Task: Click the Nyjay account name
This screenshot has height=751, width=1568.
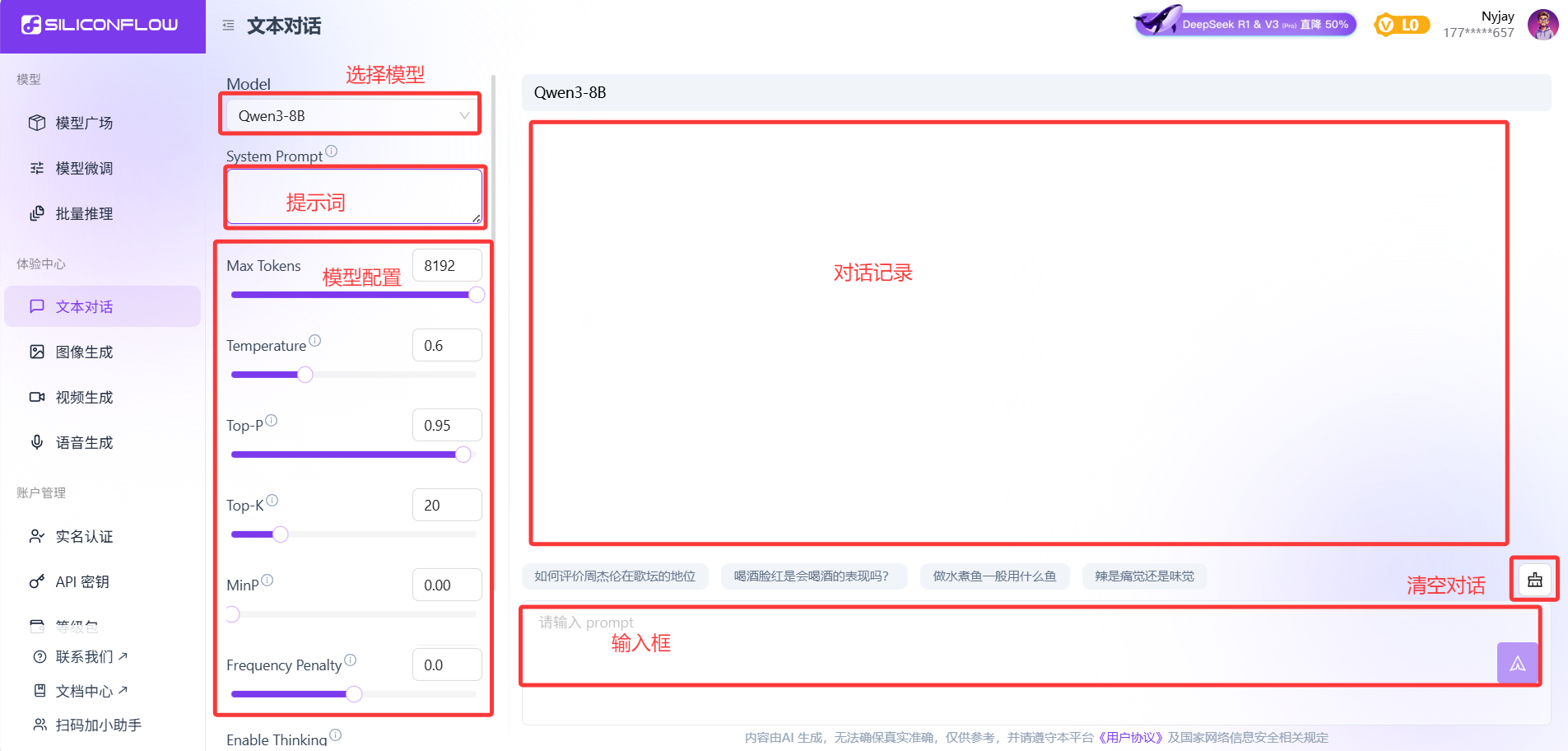Action: [1497, 16]
